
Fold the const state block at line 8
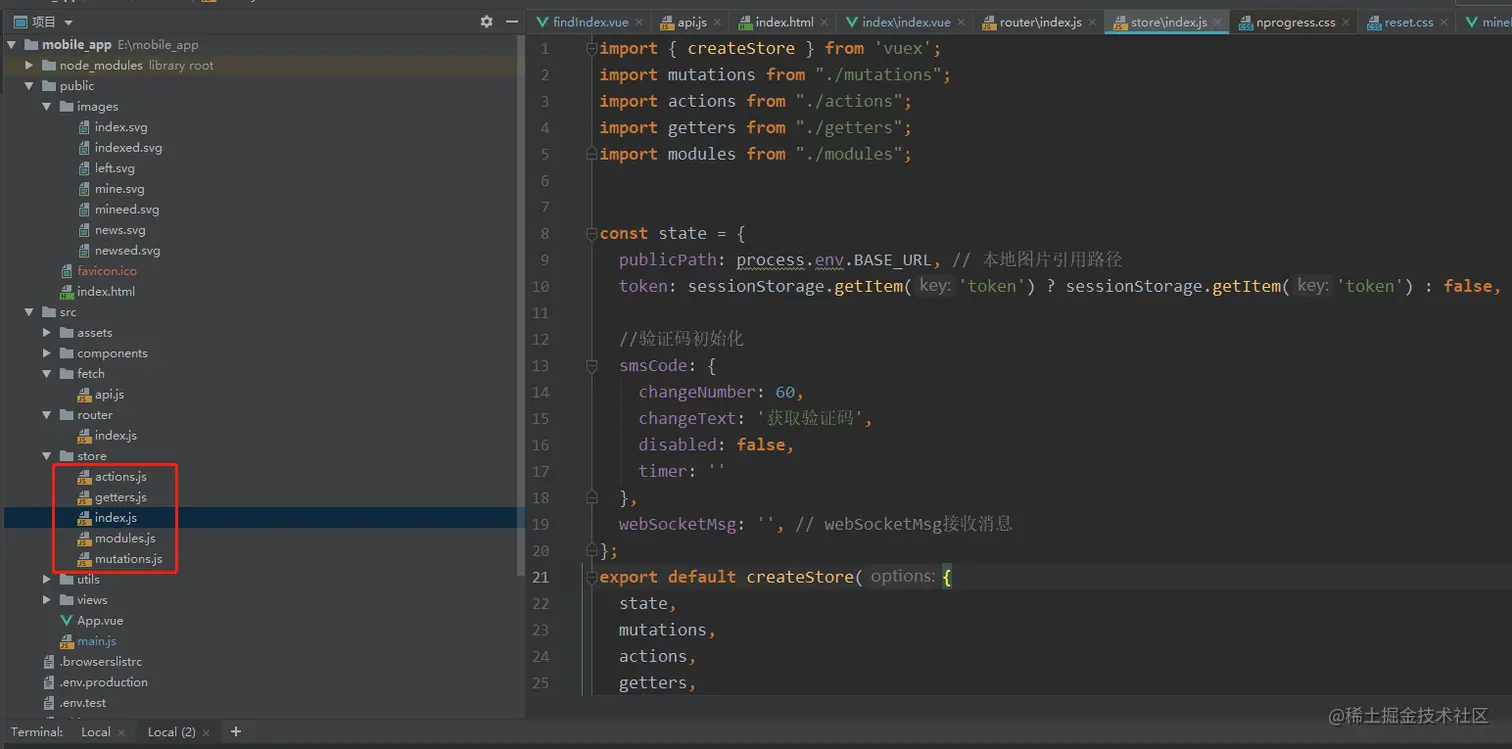[x=591, y=234]
